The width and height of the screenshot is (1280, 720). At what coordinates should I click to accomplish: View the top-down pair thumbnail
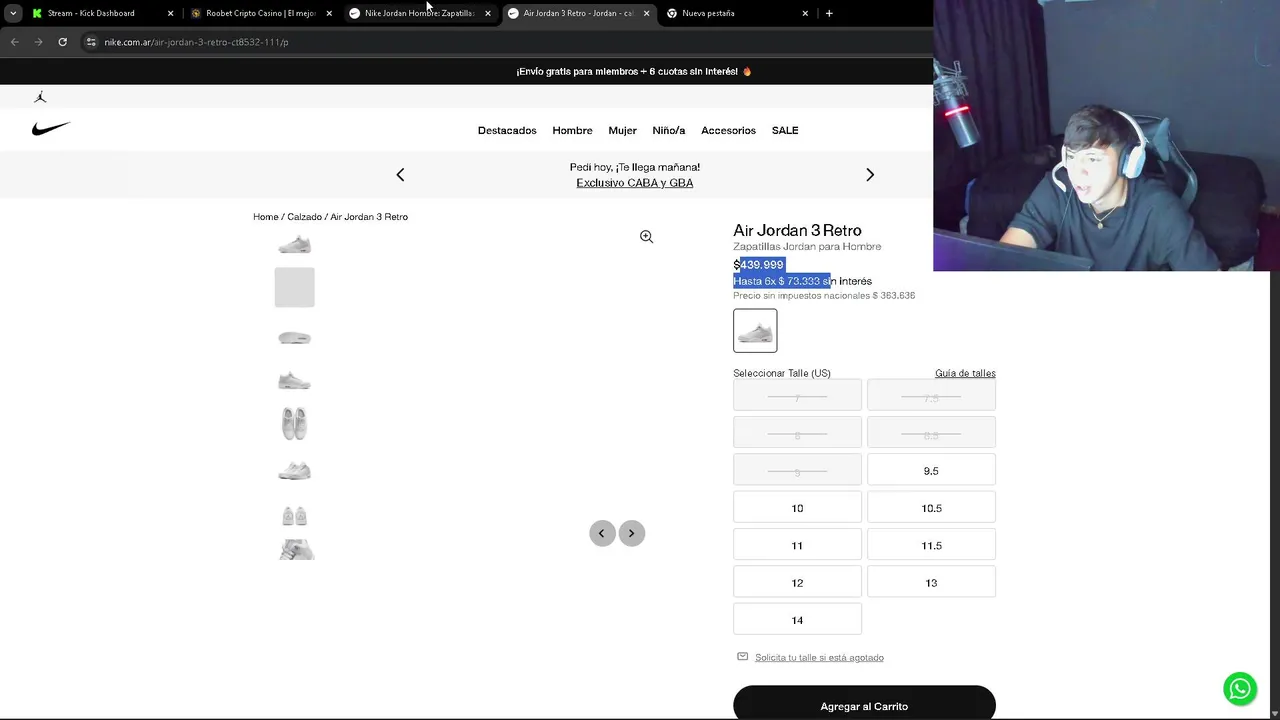tap(294, 424)
